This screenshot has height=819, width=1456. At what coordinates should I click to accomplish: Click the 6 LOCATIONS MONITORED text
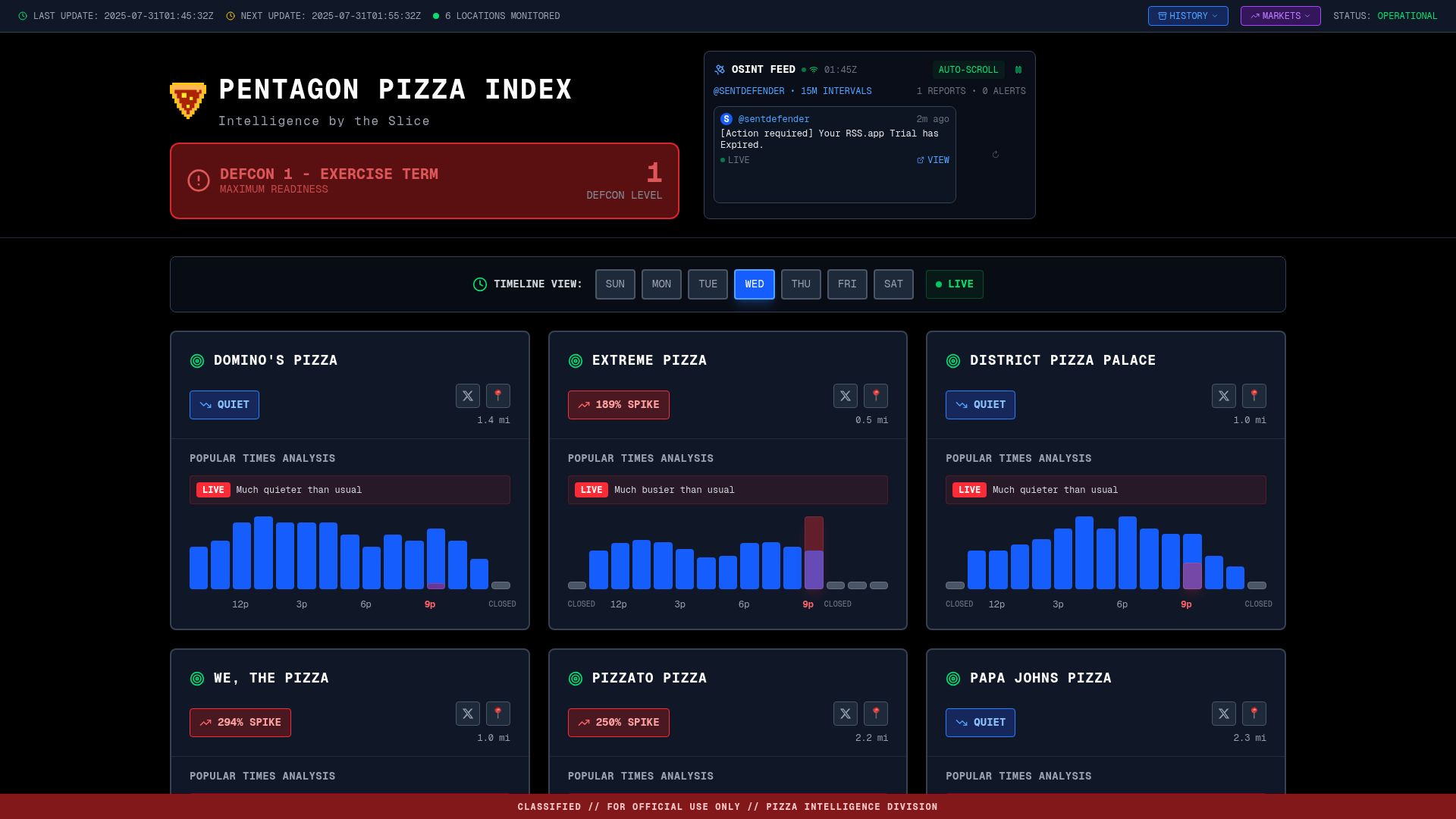click(503, 16)
